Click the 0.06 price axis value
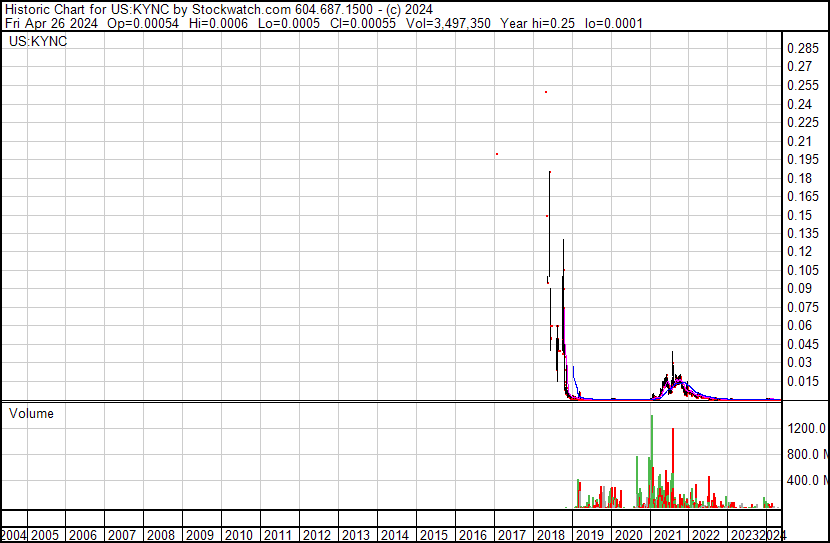 (x=800, y=325)
